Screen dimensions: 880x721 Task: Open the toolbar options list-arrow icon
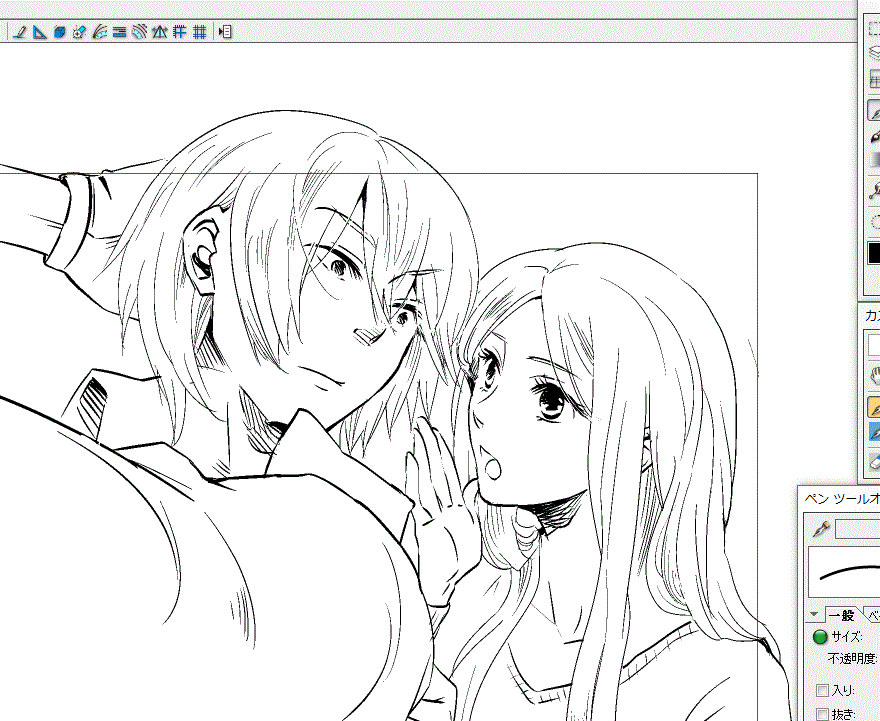(225, 32)
